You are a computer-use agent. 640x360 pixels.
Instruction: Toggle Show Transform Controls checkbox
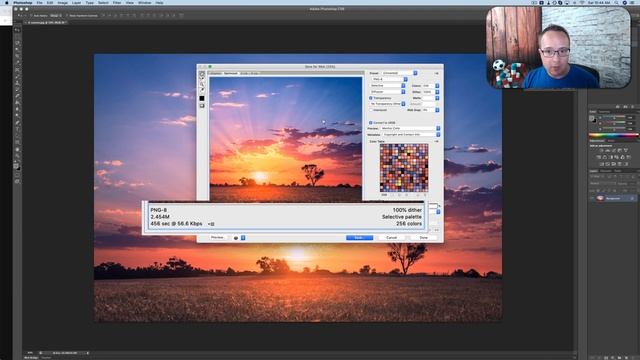click(67, 16)
